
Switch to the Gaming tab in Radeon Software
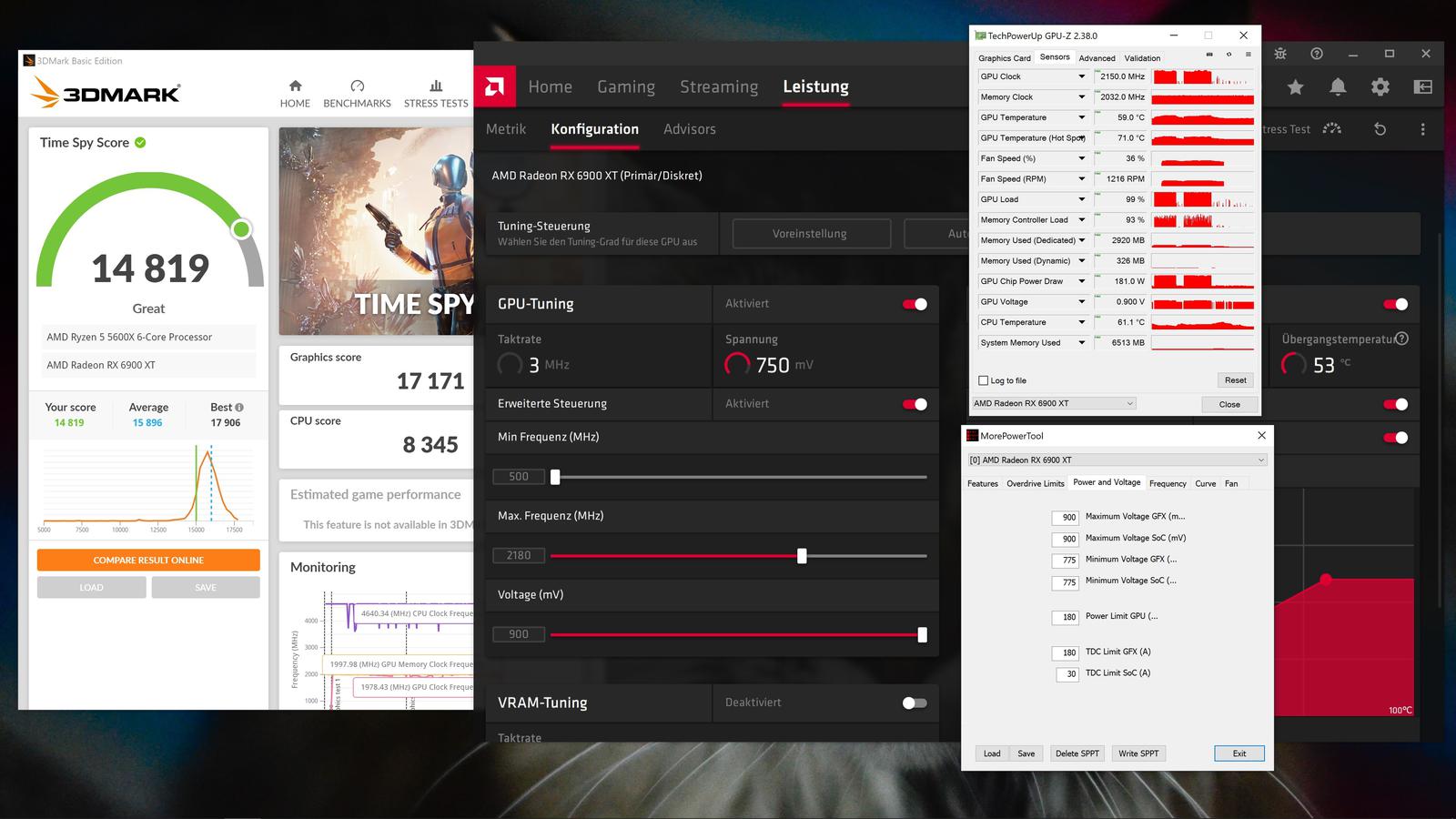click(626, 86)
